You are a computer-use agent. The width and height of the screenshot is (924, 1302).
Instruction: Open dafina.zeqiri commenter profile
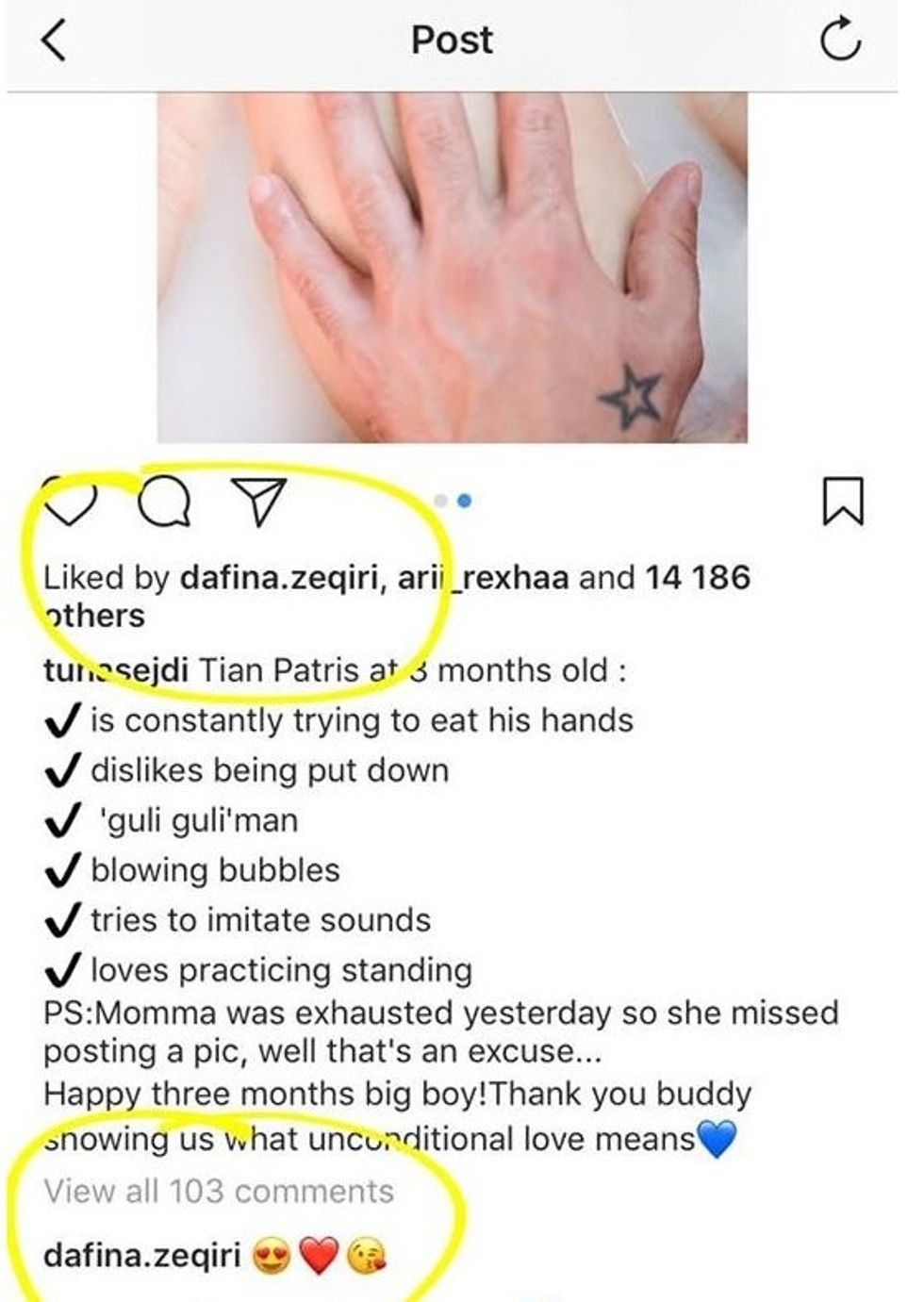[x=142, y=1256]
